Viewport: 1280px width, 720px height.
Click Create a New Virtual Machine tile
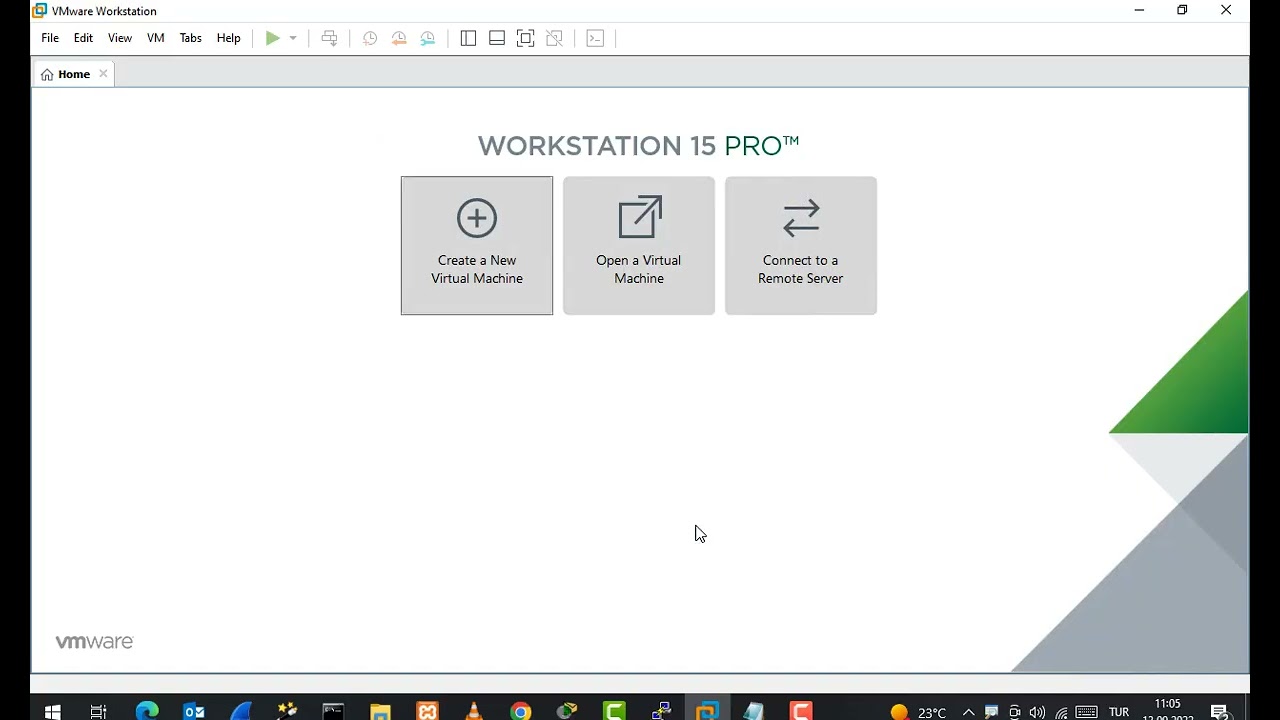click(477, 246)
